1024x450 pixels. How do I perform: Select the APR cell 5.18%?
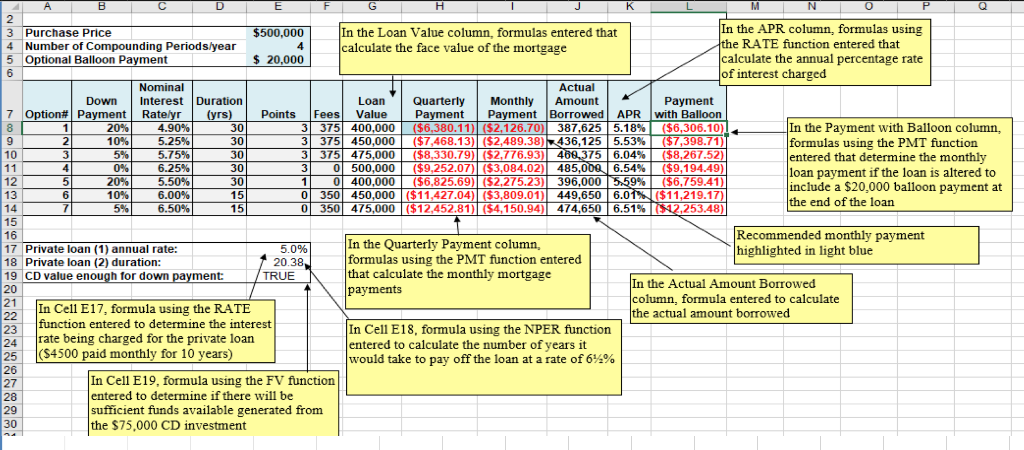tap(629, 128)
